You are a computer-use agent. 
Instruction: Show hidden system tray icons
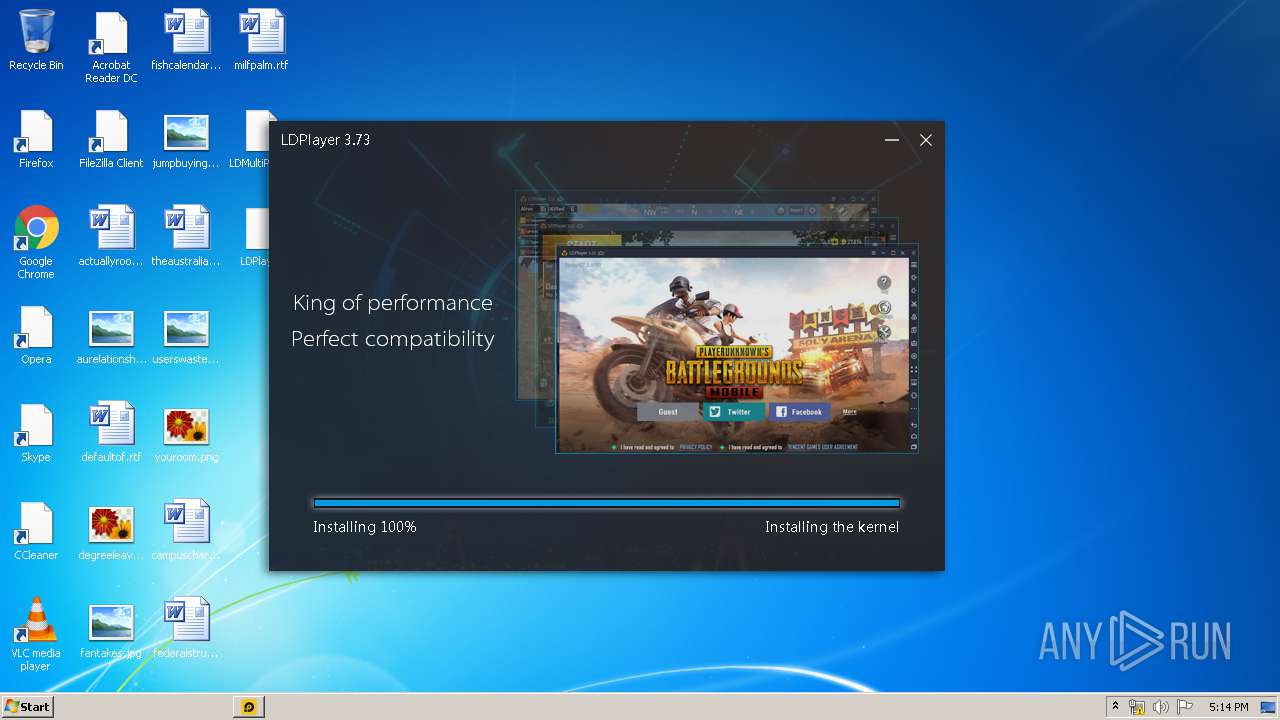click(1116, 706)
